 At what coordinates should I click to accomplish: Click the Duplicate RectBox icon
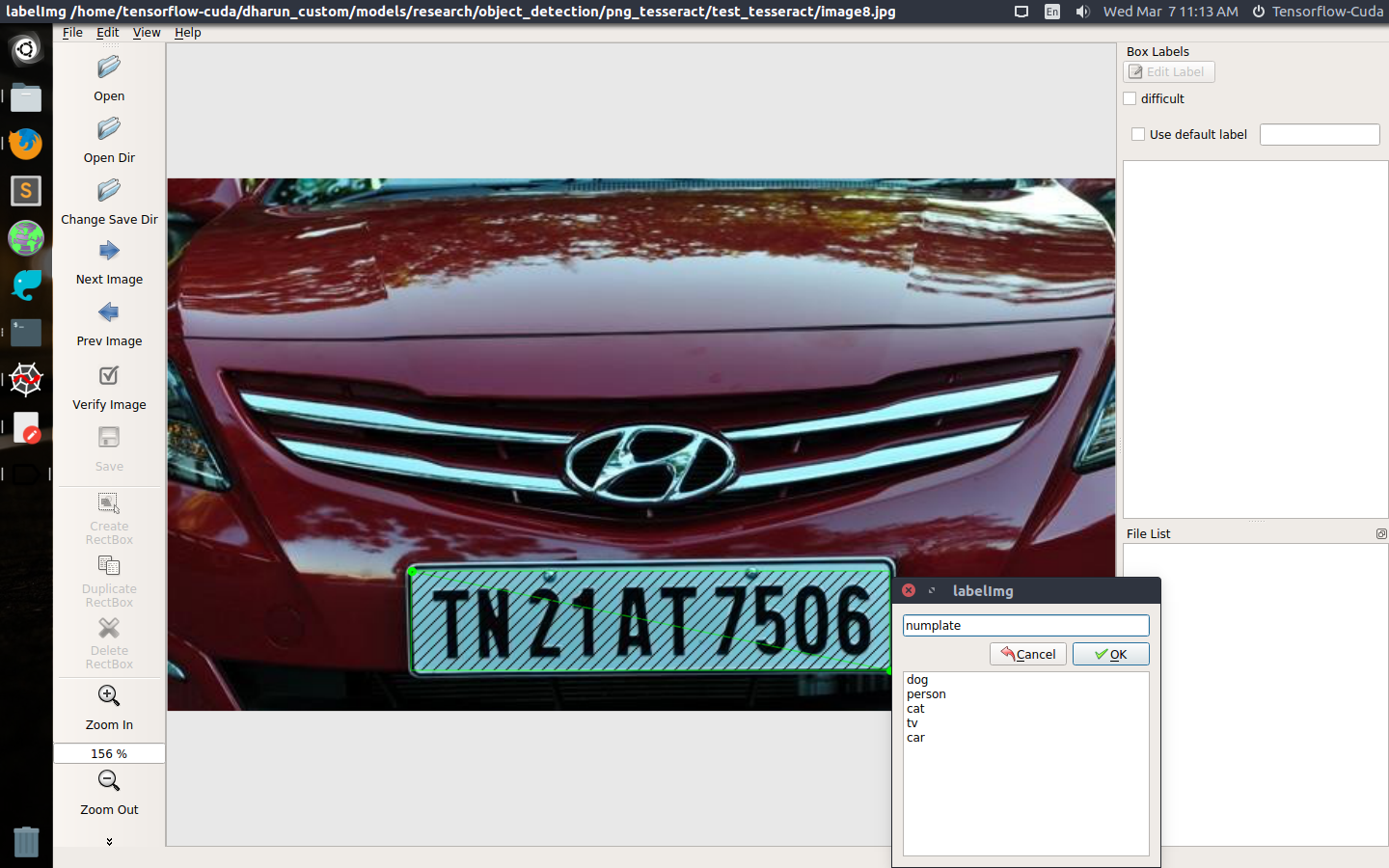tap(109, 566)
